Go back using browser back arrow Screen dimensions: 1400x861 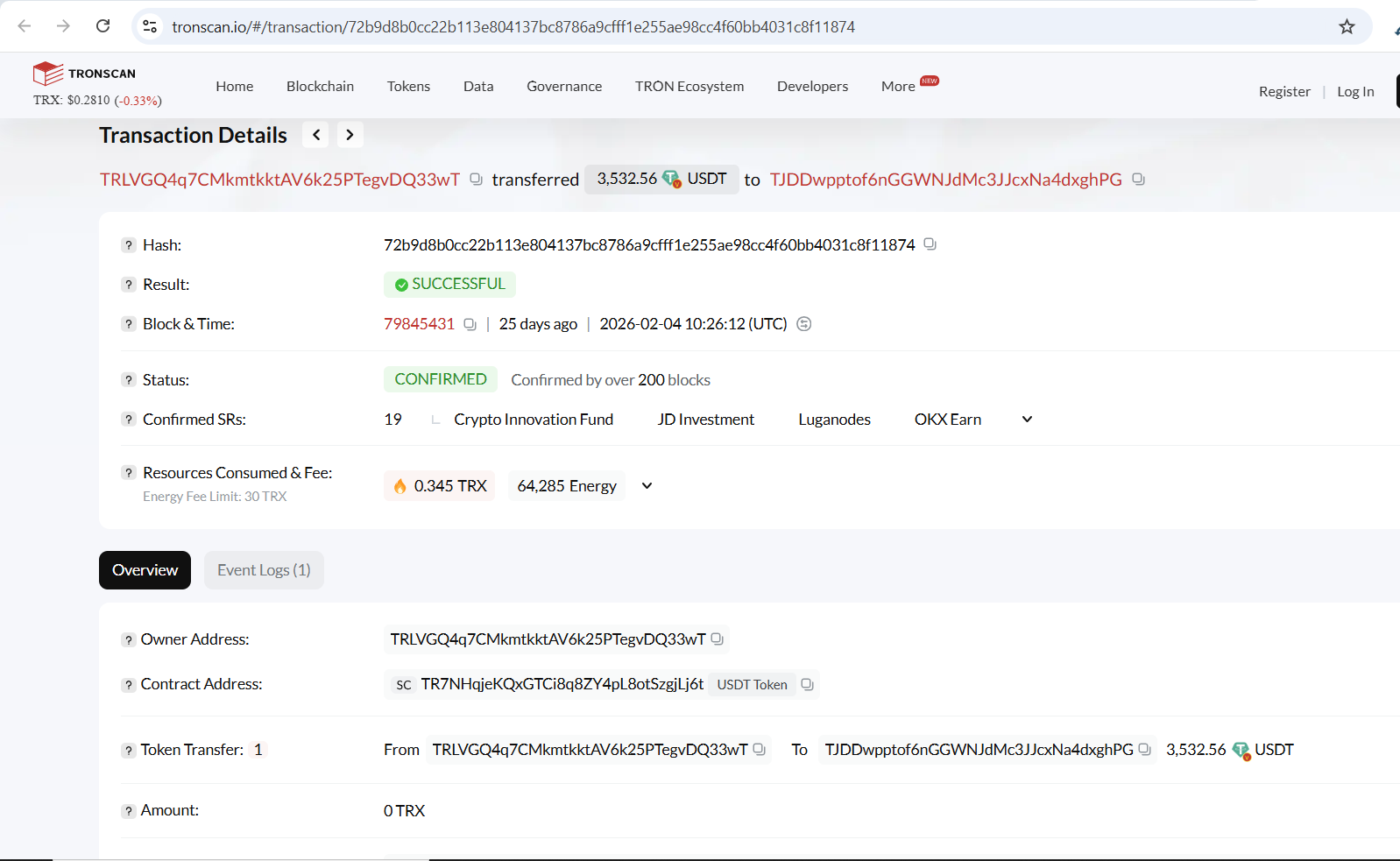click(25, 26)
